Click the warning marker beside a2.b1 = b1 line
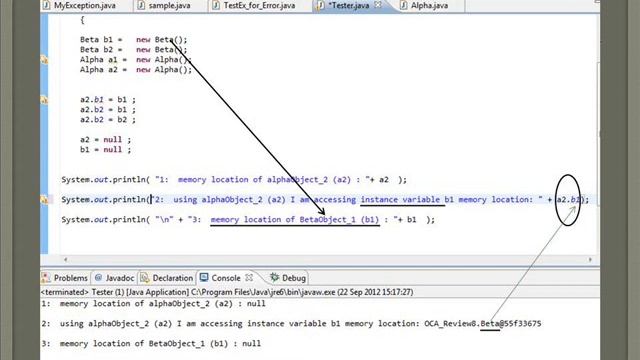Image resolution: width=640 pixels, height=360 pixels. 44,100
